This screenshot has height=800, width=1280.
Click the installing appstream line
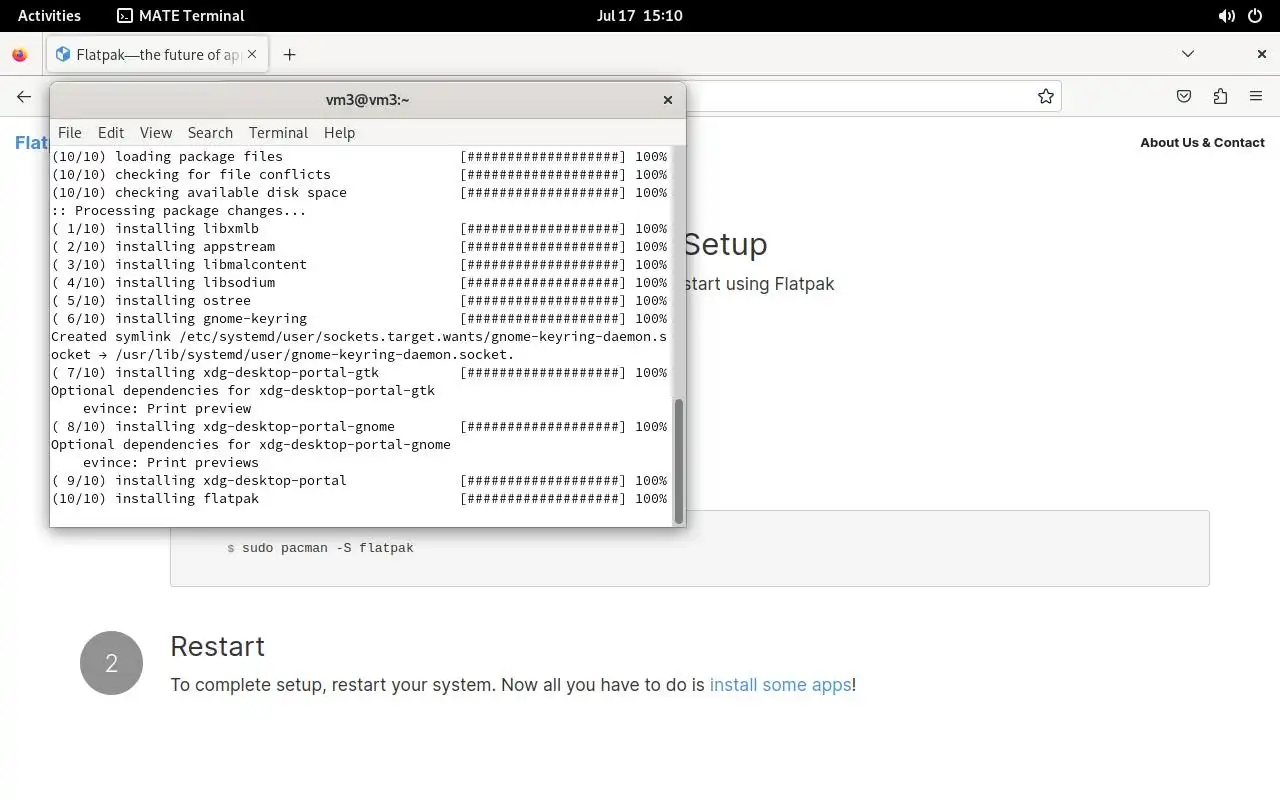point(359,246)
